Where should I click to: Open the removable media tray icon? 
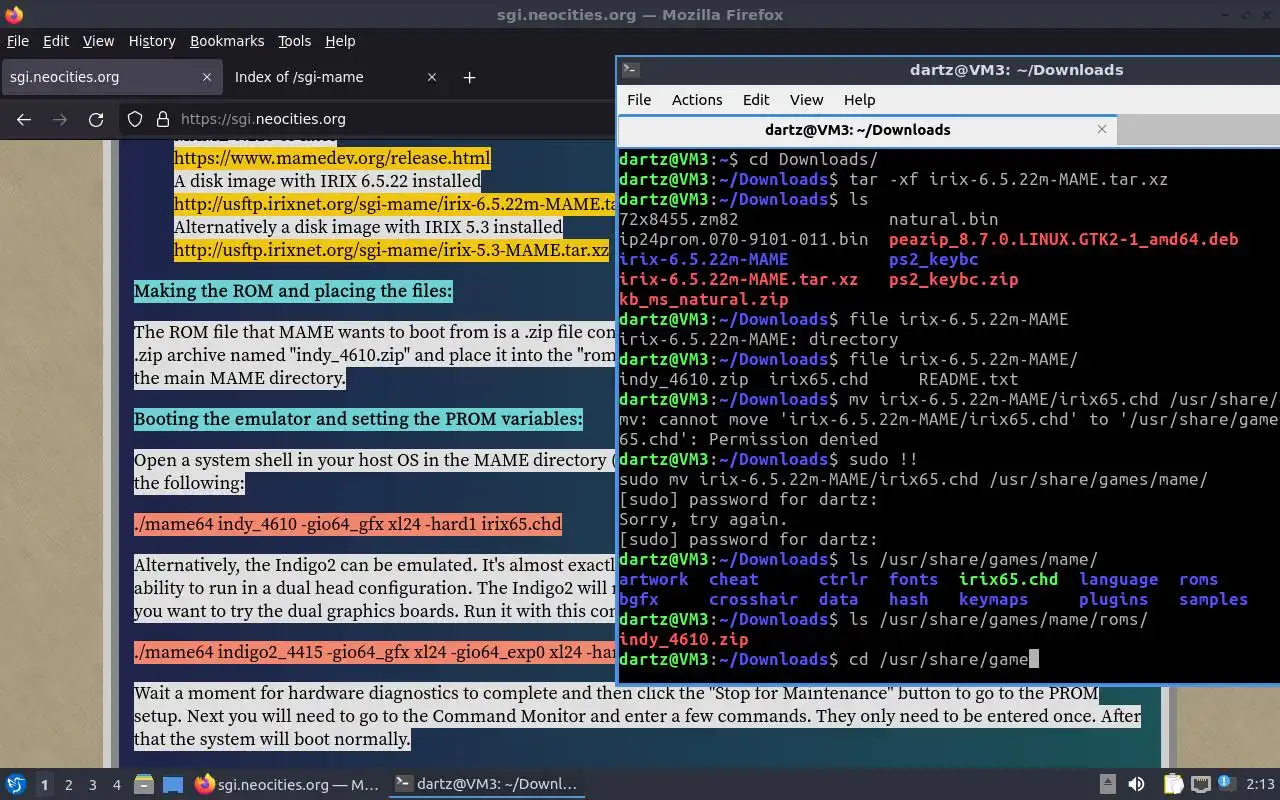pos(1108,785)
